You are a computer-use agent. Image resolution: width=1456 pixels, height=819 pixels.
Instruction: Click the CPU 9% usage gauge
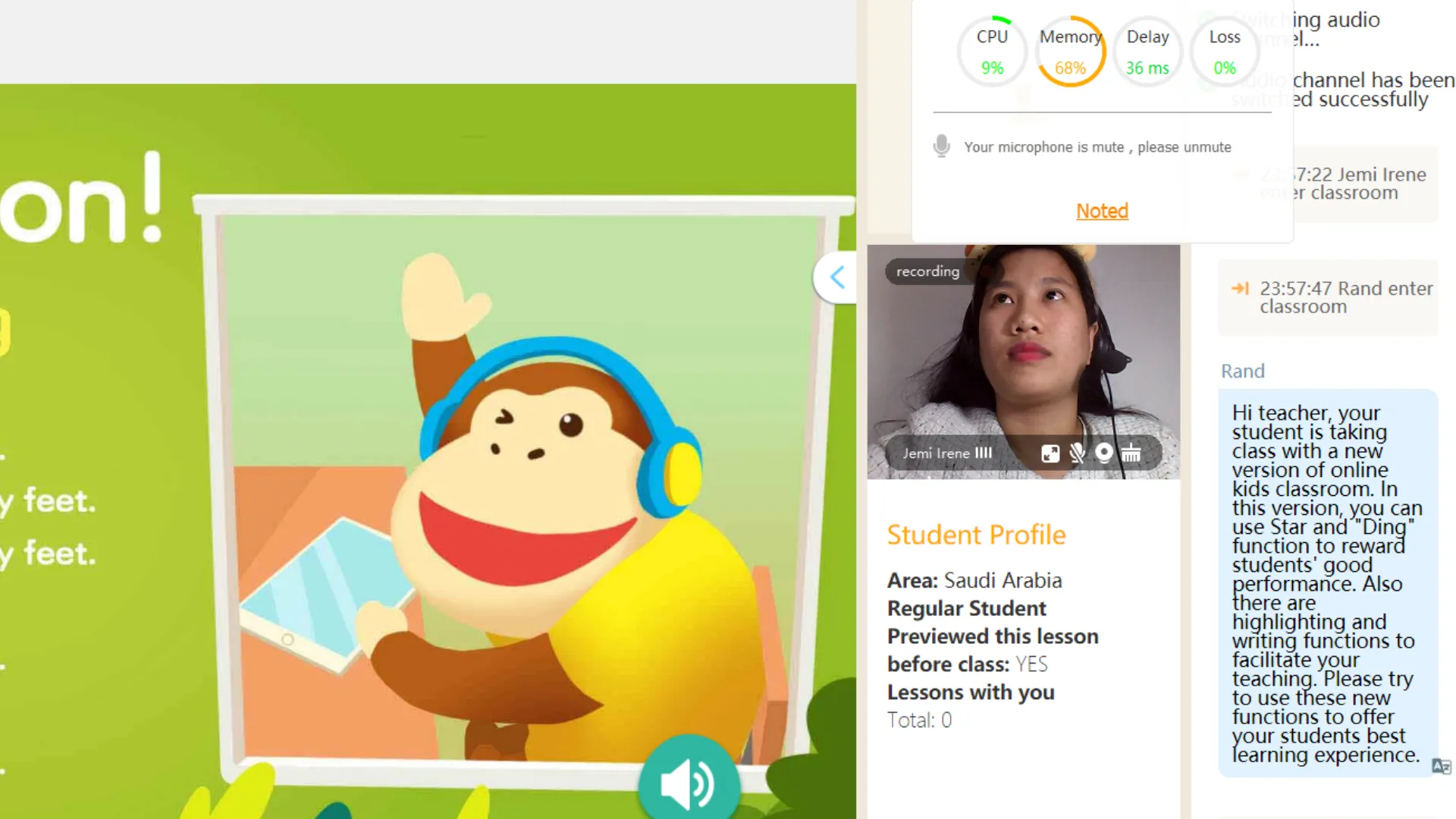pos(992,52)
